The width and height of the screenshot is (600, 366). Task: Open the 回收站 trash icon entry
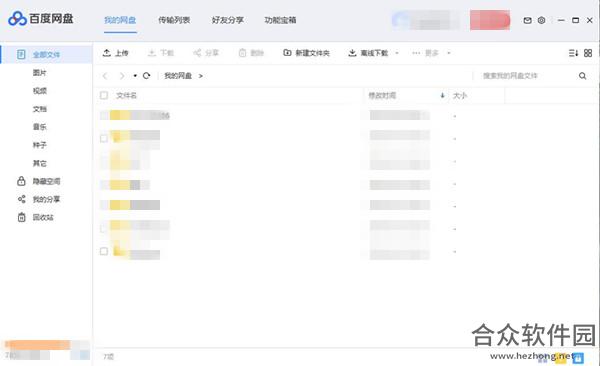pyautogui.click(x=21, y=217)
